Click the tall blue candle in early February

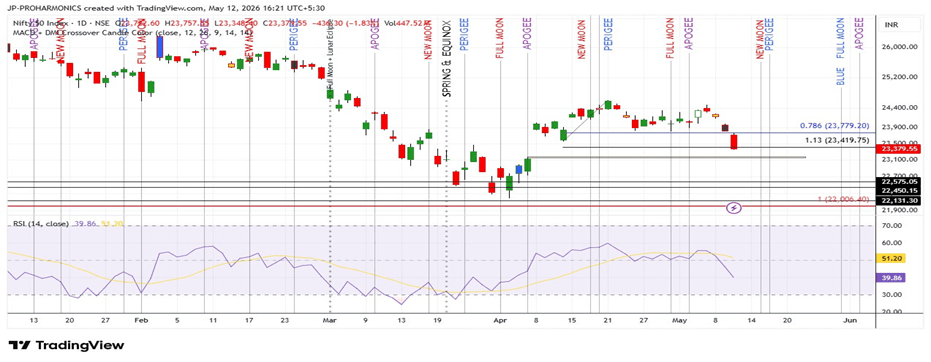[x=160, y=47]
